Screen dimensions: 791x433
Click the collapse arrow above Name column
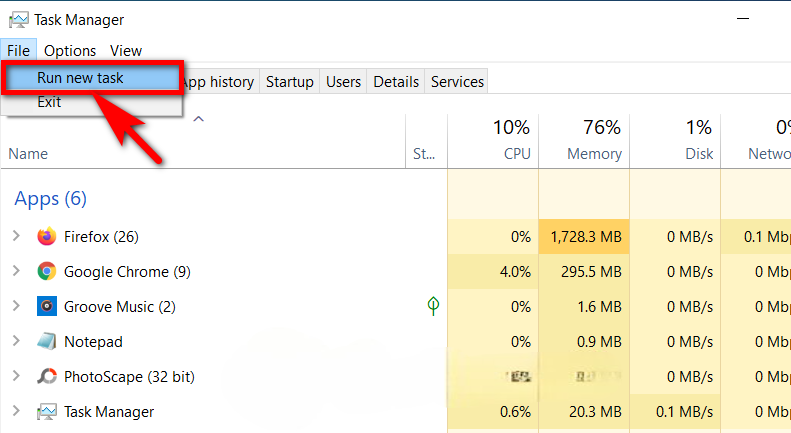pos(198,120)
